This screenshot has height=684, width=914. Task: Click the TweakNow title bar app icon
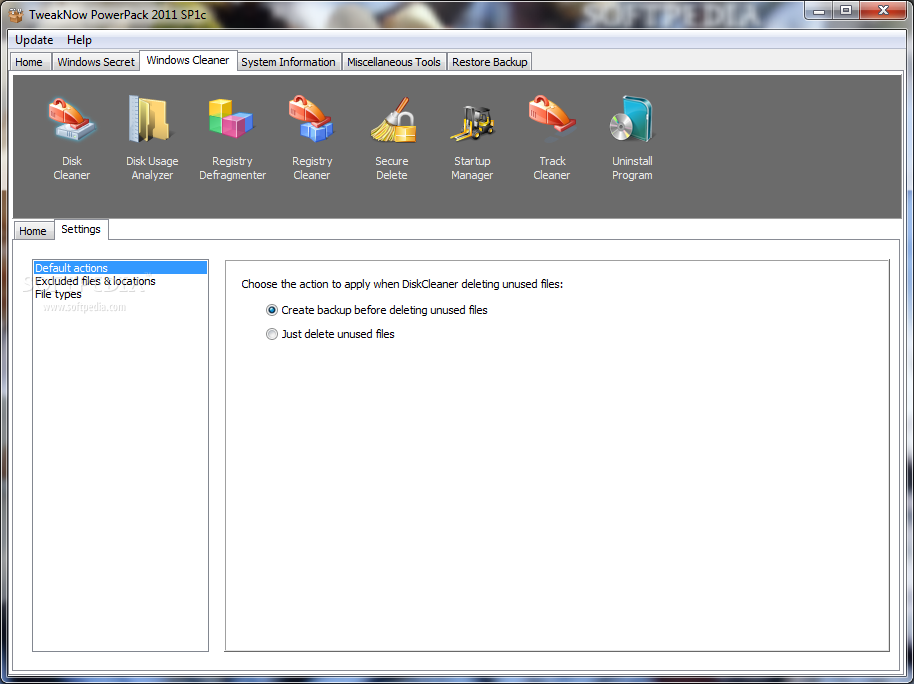(16, 14)
